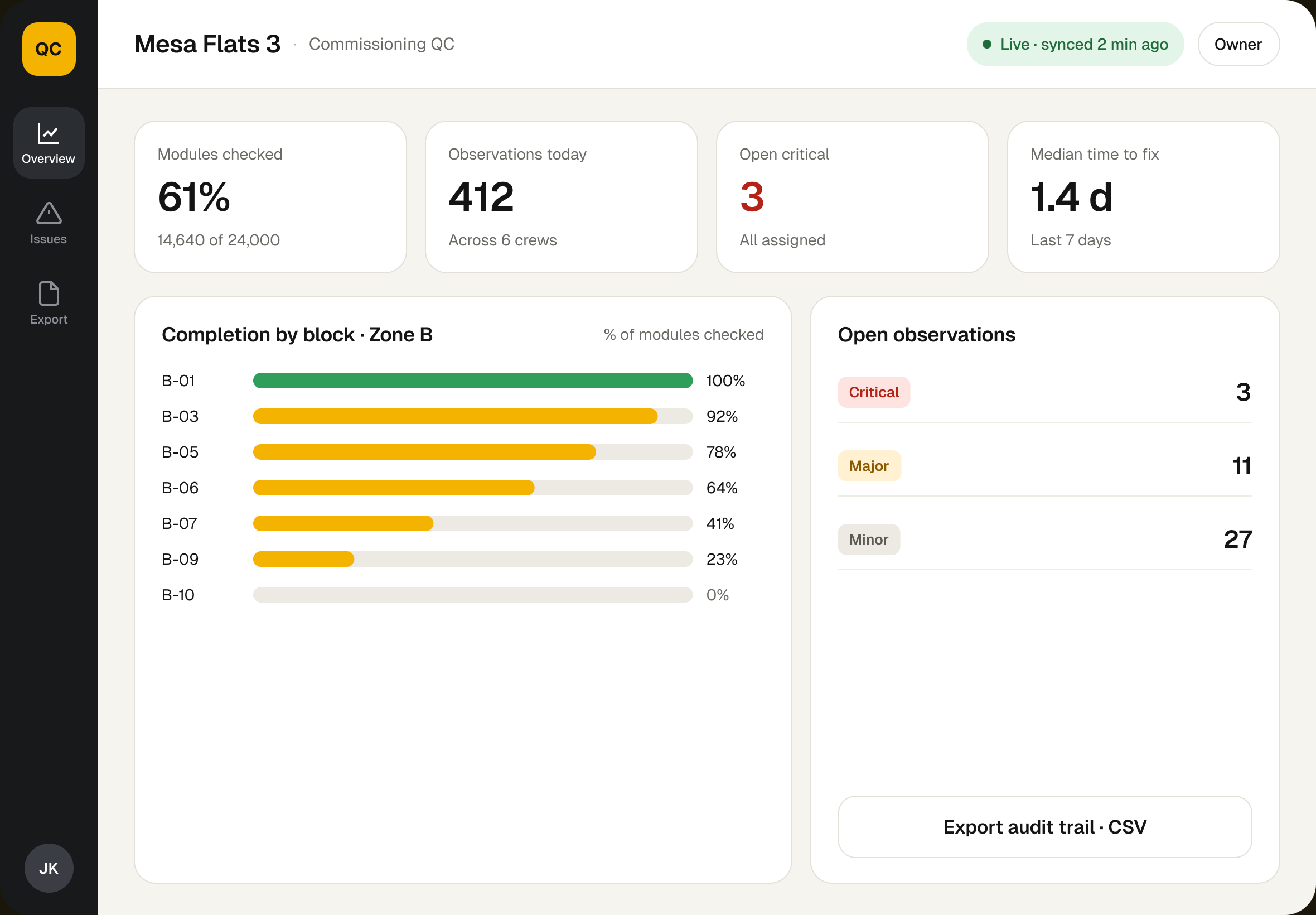Click the B-05 block label

pyautogui.click(x=180, y=452)
